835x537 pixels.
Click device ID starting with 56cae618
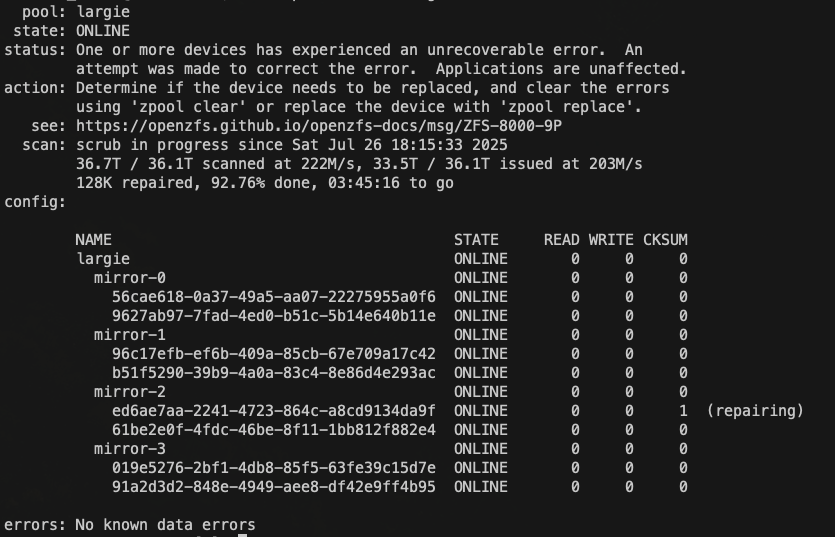click(x=273, y=297)
